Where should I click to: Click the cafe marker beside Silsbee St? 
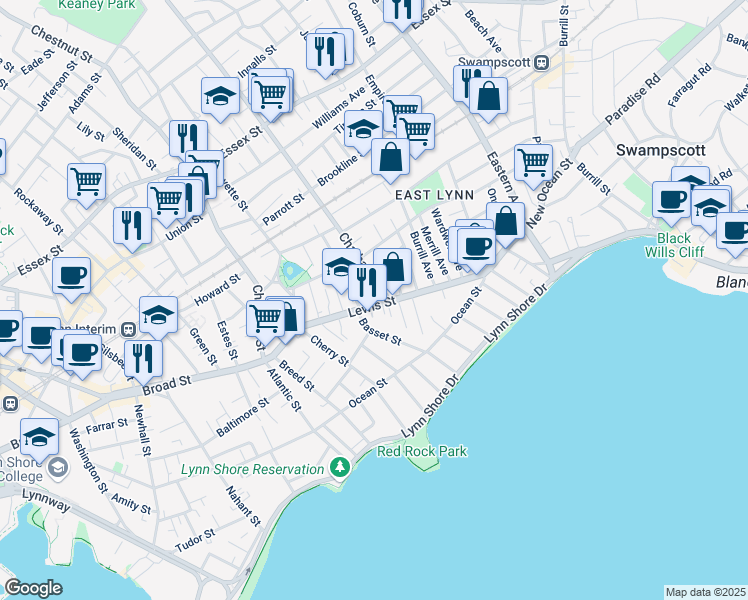click(x=83, y=356)
